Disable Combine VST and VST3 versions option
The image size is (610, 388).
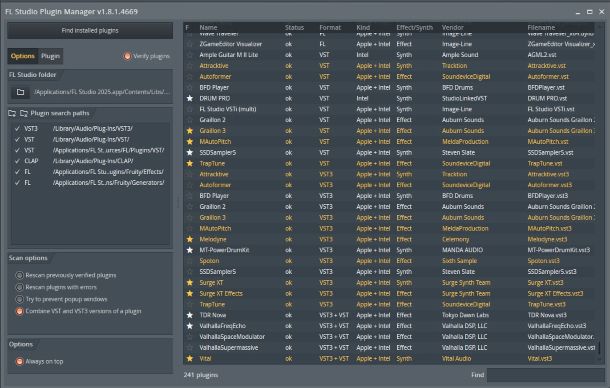click(x=19, y=311)
